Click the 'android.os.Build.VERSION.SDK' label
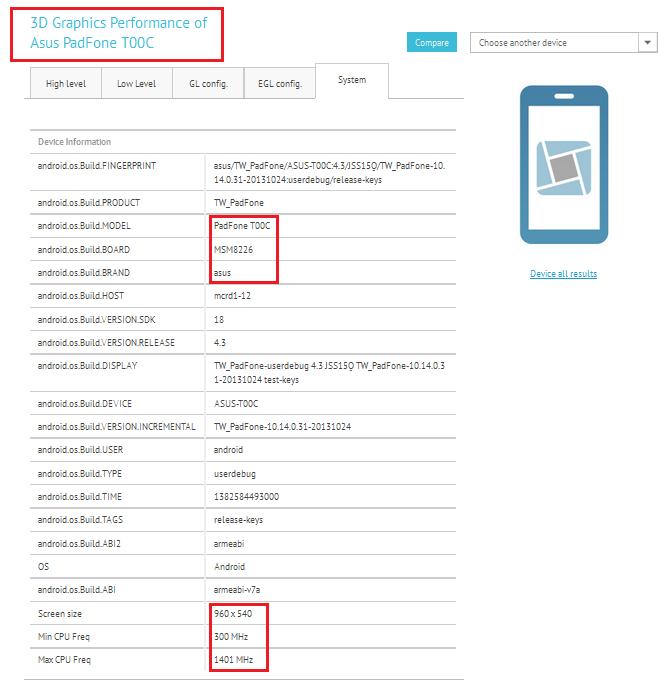 click(96, 319)
